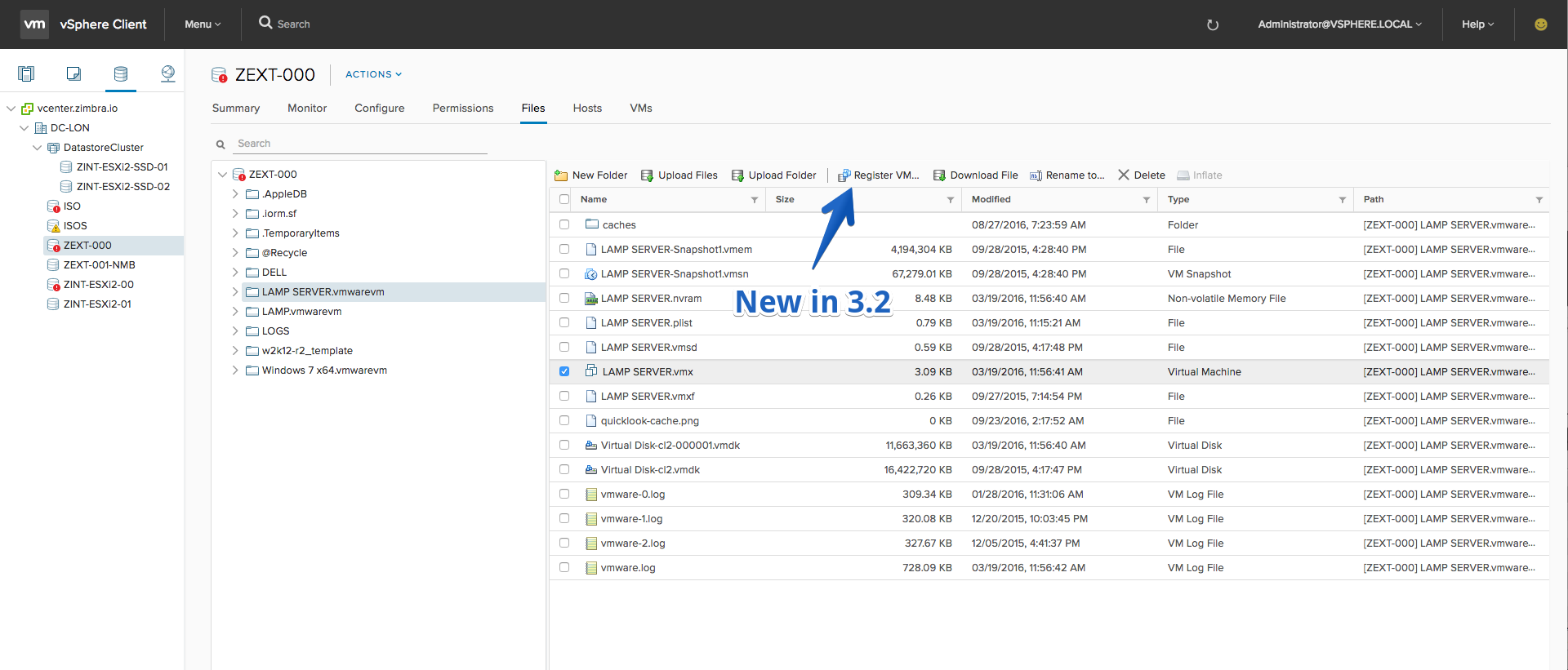Click the filter icon in Name column
Viewport: 1568px width, 670px height.
pyautogui.click(x=755, y=200)
